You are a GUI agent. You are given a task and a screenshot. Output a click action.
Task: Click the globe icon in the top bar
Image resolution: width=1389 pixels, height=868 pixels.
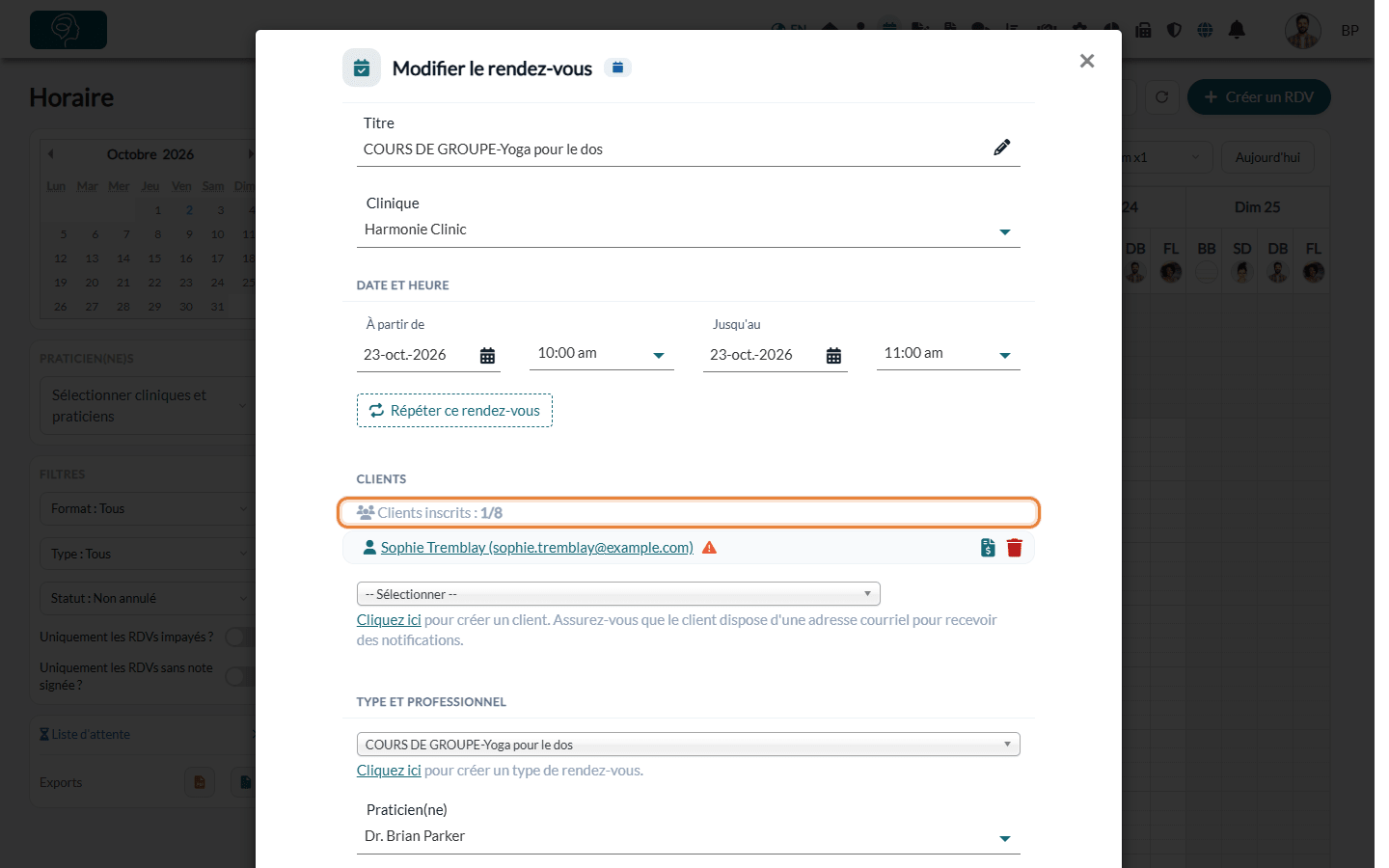coord(1205,30)
